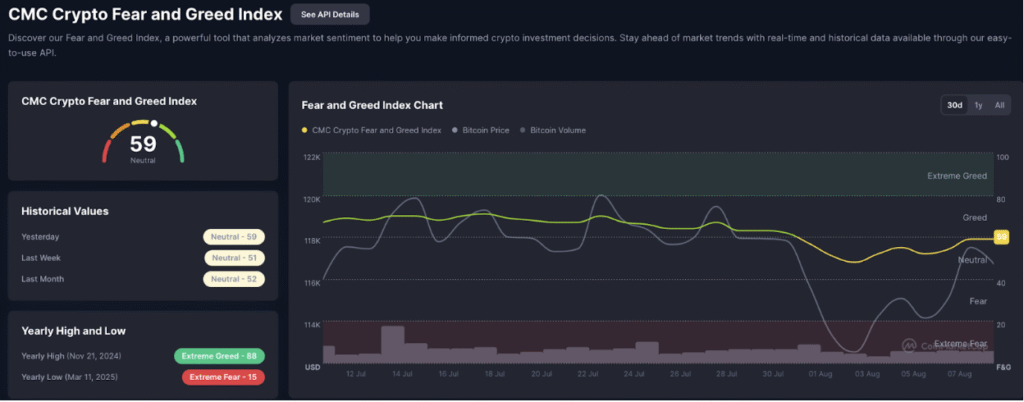Image resolution: width=1024 pixels, height=402 pixels.
Task: Click the Yearly High and Low heading
Action: pyautogui.click(x=73, y=331)
